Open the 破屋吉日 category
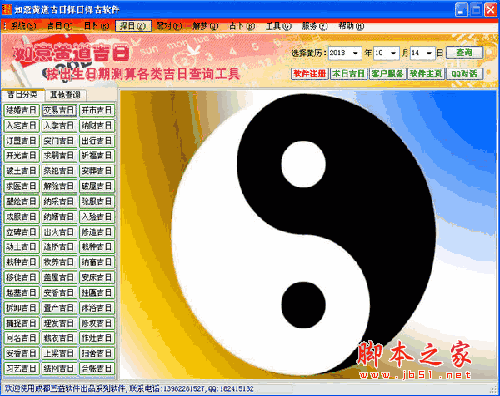Screen dimensions: 500x396 point(97,186)
